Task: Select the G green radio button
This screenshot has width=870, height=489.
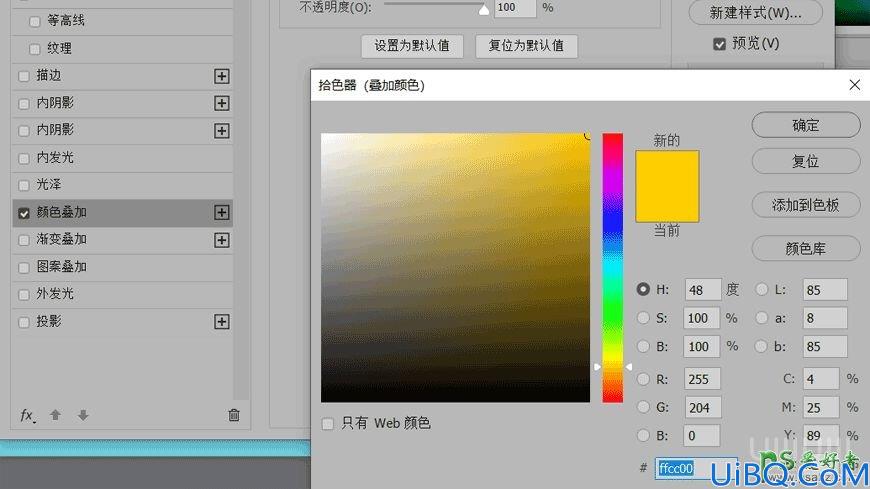Action: tap(643, 407)
